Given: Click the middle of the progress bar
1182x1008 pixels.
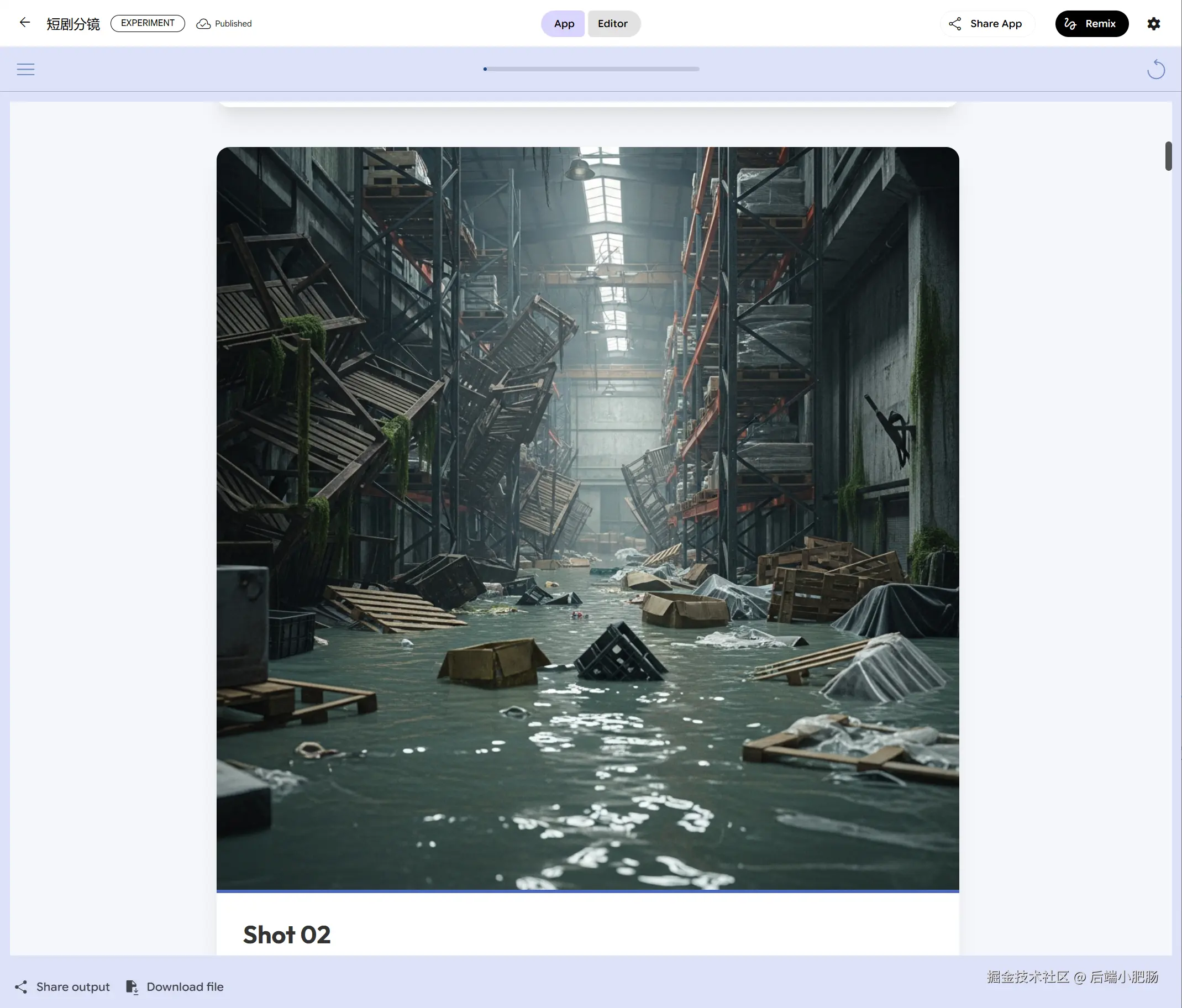Looking at the screenshot, I should point(591,69).
